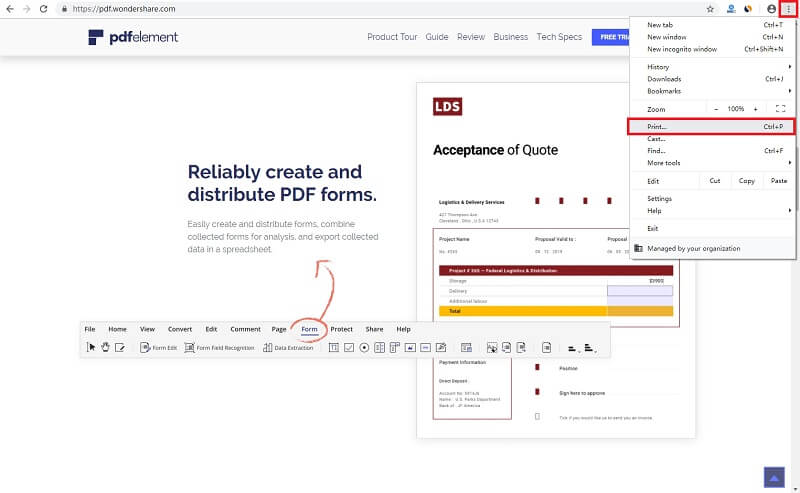Select the arrow pointer tool in Form toolbar
Screen dimensions: 800x493
pyautogui.click(x=91, y=347)
